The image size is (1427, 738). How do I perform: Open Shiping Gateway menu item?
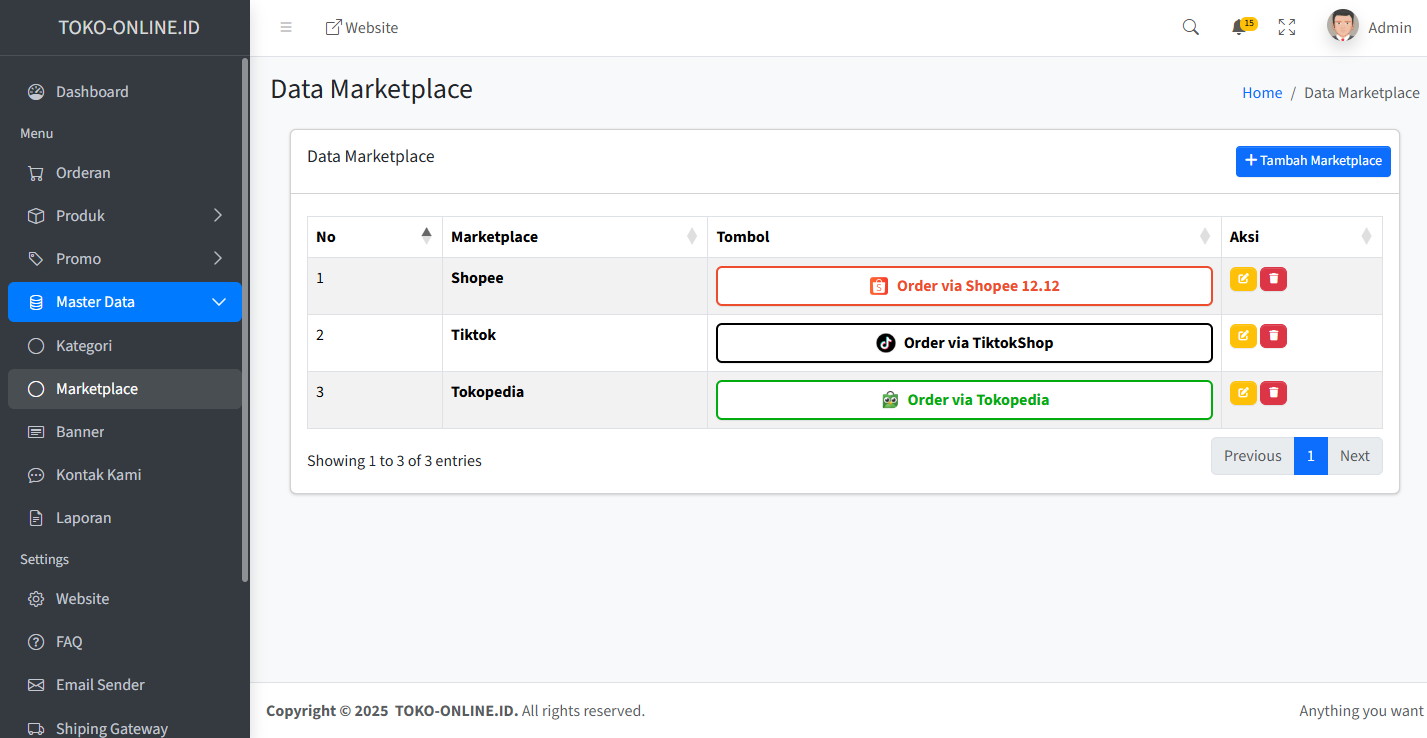[124, 727]
